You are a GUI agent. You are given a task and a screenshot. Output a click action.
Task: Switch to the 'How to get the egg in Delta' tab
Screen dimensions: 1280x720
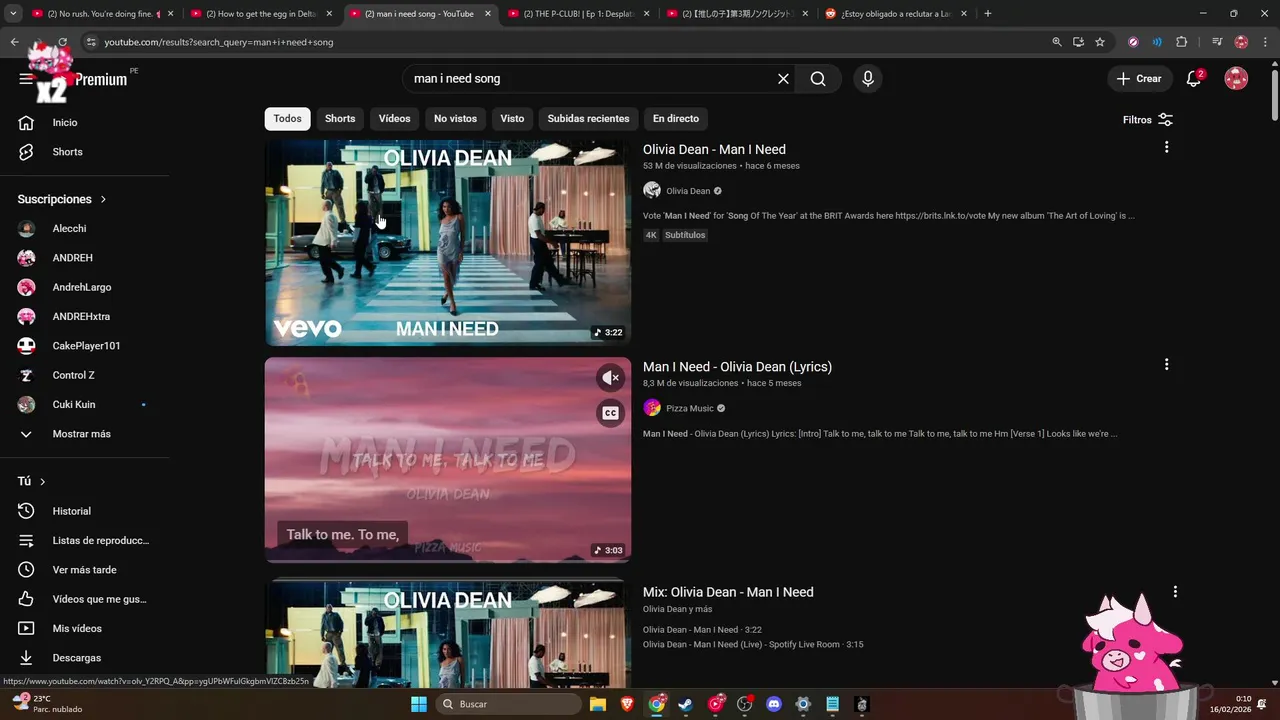tap(262, 14)
